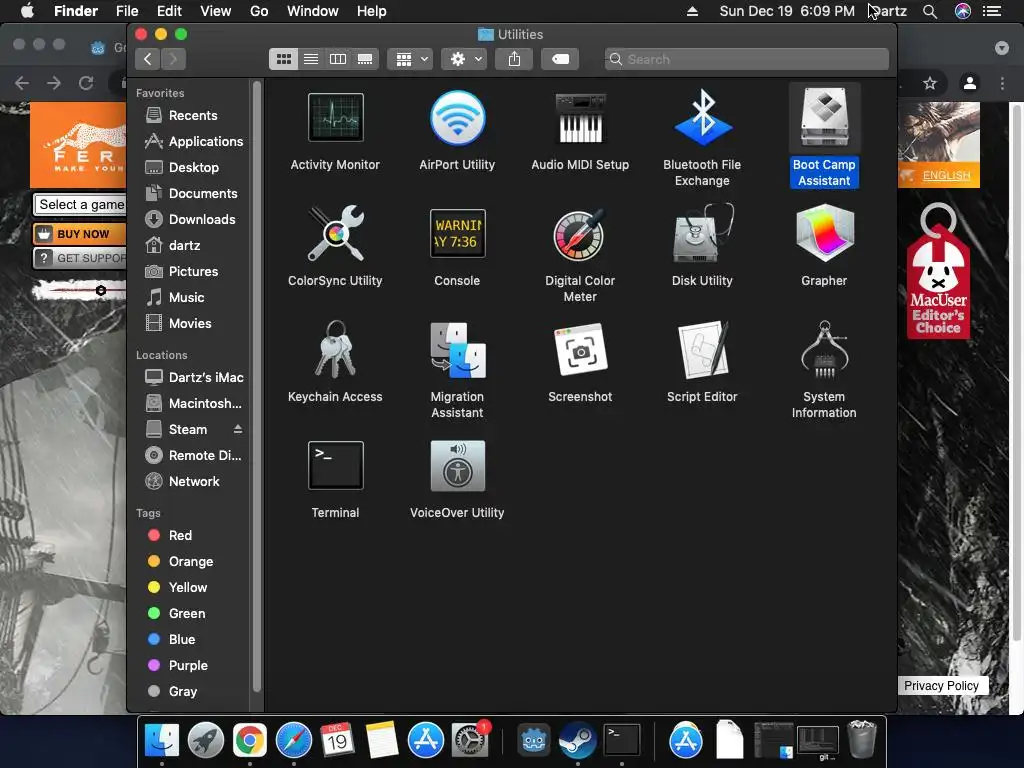This screenshot has width=1024, height=768.
Task: Open the group-by arrangement dropdown
Action: click(x=410, y=59)
